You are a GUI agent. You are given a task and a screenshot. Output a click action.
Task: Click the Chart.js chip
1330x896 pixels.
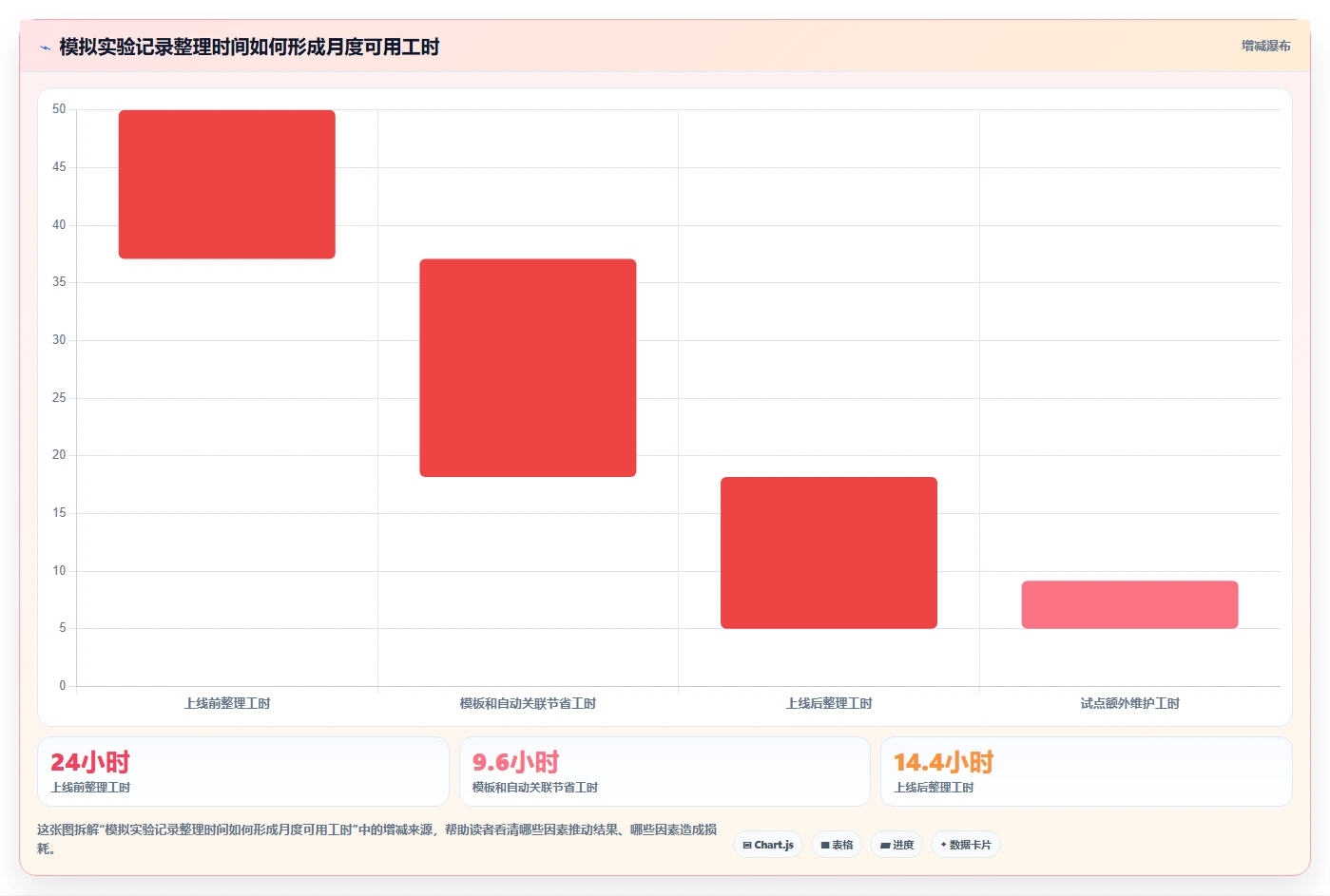pyautogui.click(x=768, y=845)
